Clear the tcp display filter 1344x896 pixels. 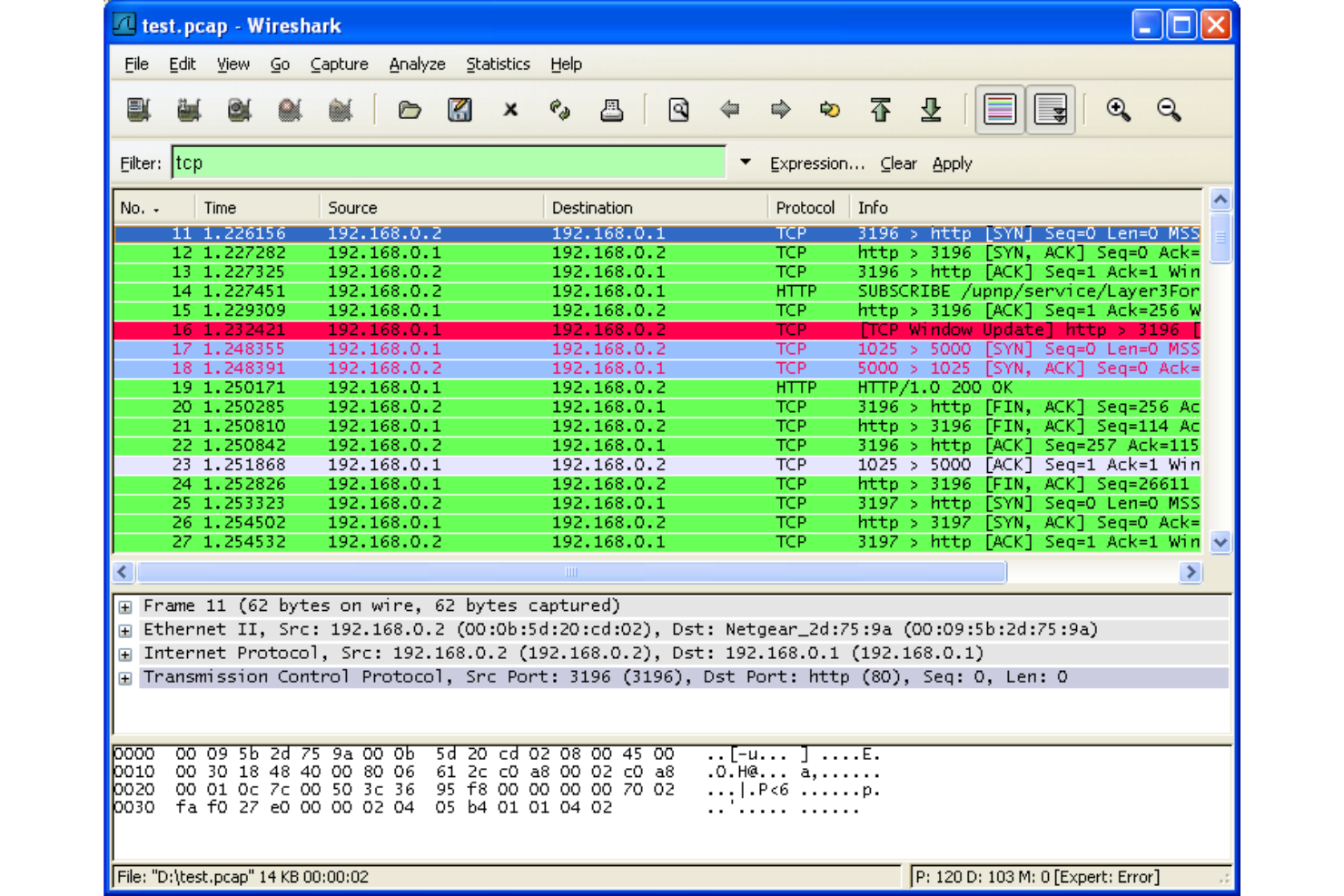pos(898,163)
